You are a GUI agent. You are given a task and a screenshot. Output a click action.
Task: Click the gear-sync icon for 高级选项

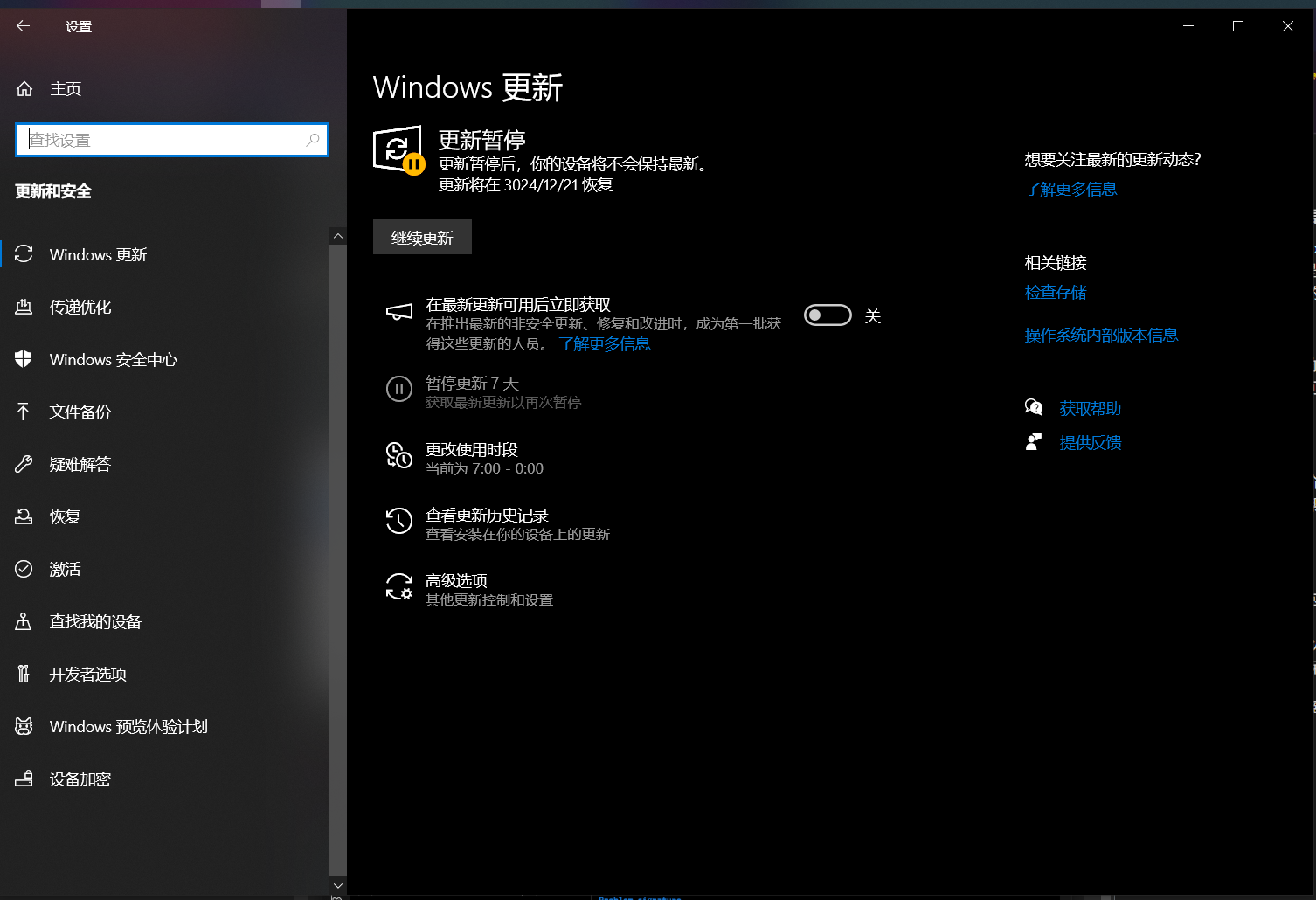tap(399, 586)
